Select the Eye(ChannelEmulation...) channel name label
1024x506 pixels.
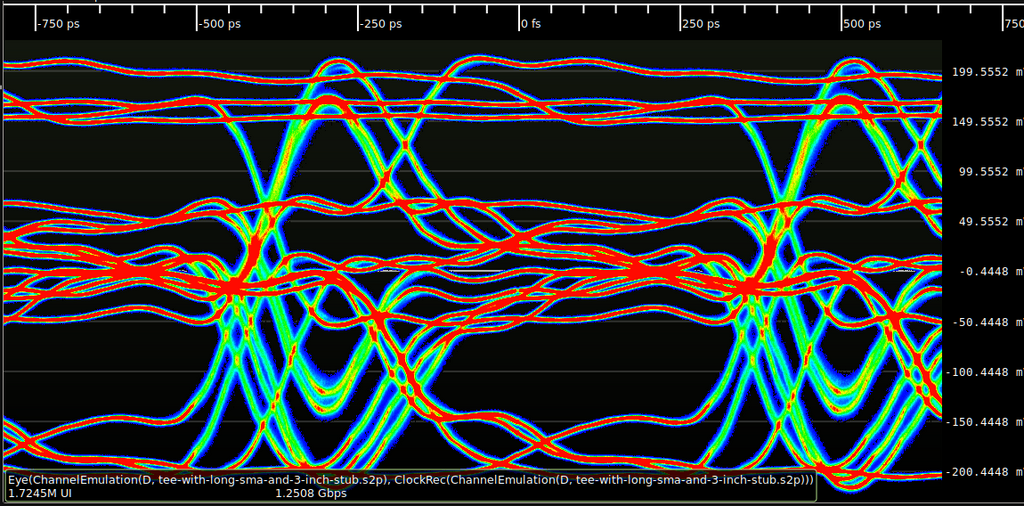(411, 480)
